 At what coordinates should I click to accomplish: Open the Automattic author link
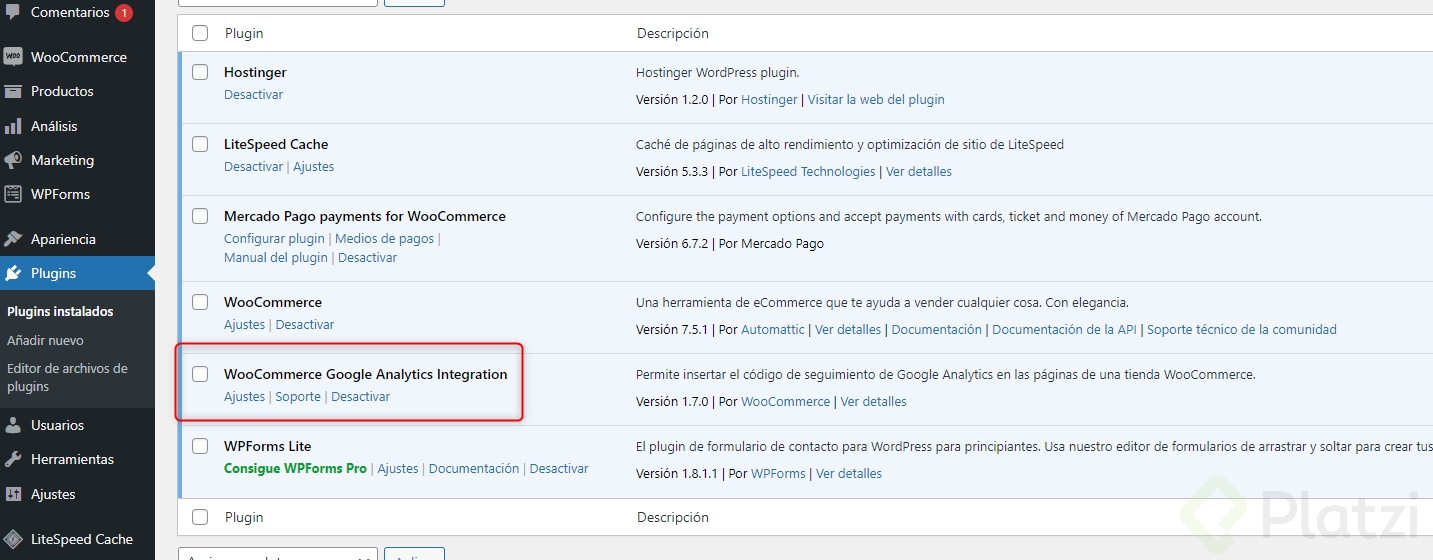point(773,330)
